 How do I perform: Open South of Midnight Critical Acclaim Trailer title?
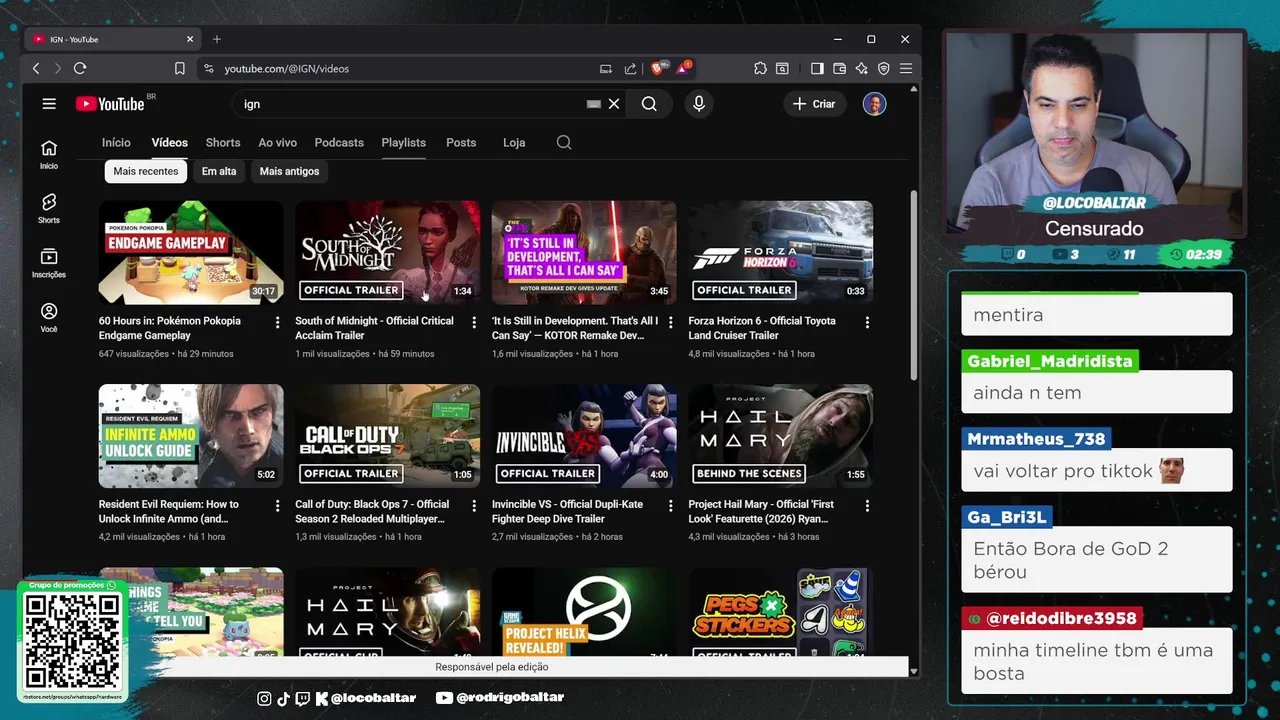click(374, 328)
